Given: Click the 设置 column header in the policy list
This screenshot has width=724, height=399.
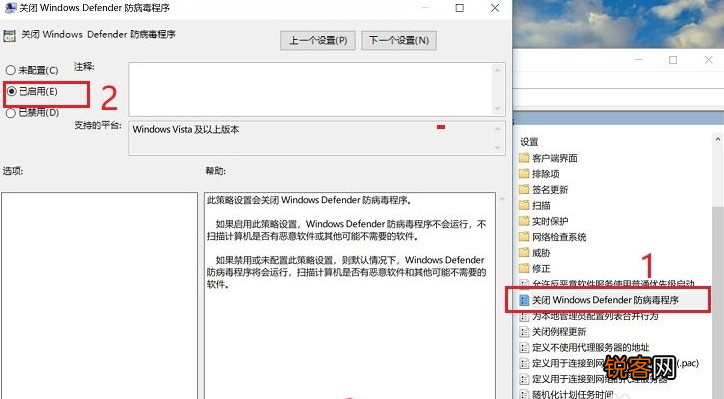Looking at the screenshot, I should tap(529, 142).
